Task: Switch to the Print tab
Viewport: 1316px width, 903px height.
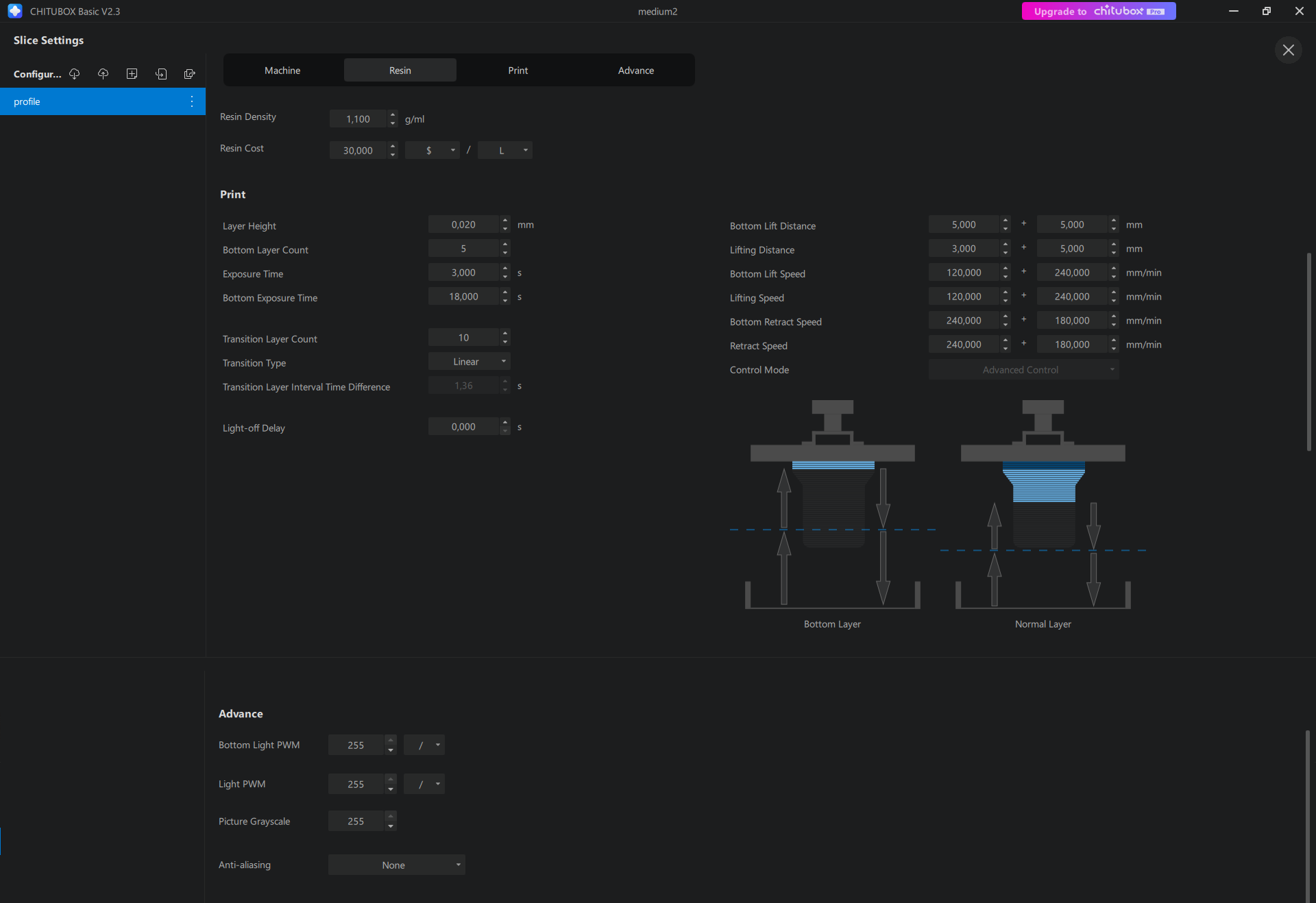Action: tap(518, 70)
